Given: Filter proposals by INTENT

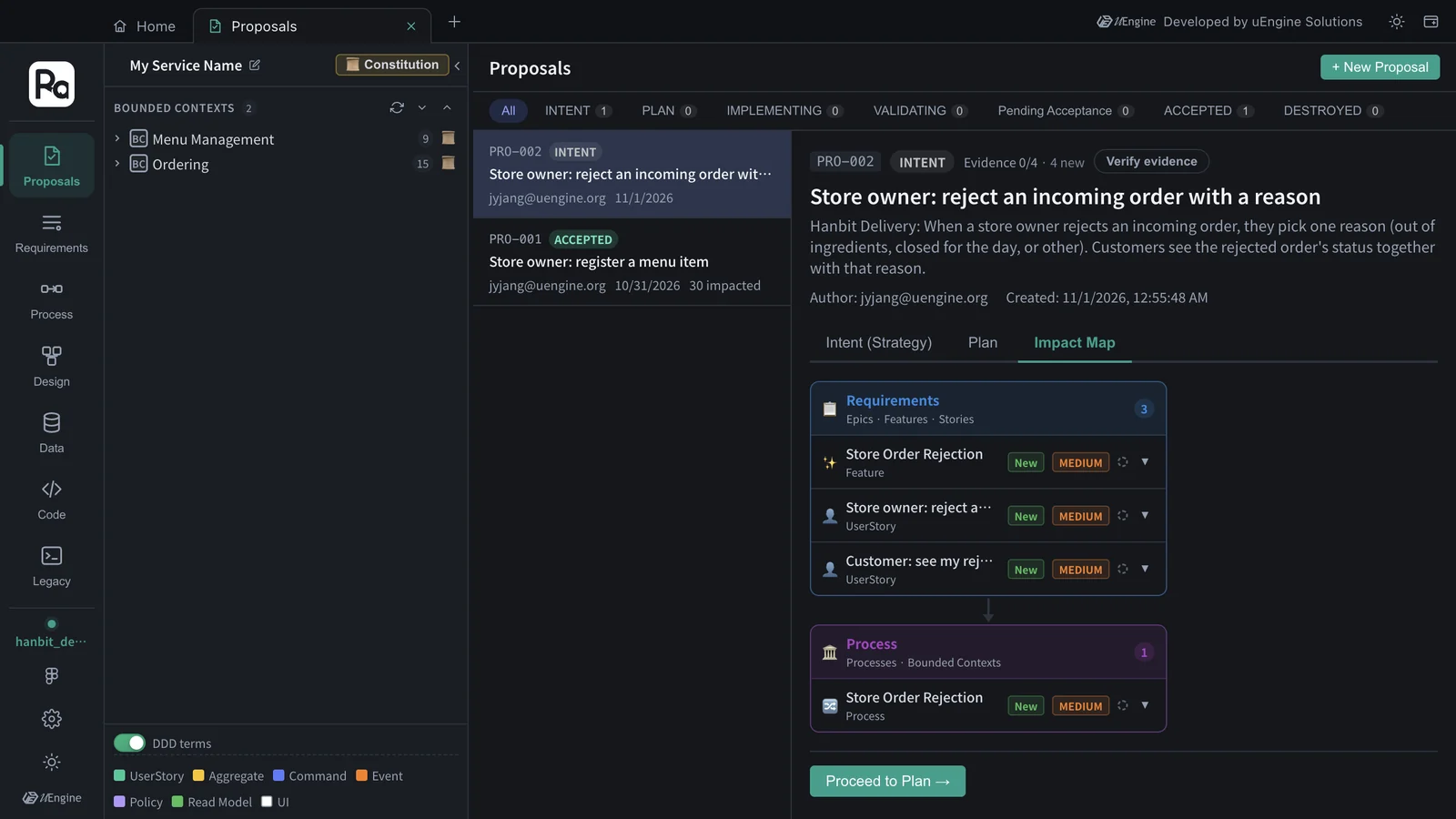Looking at the screenshot, I should tap(578, 111).
